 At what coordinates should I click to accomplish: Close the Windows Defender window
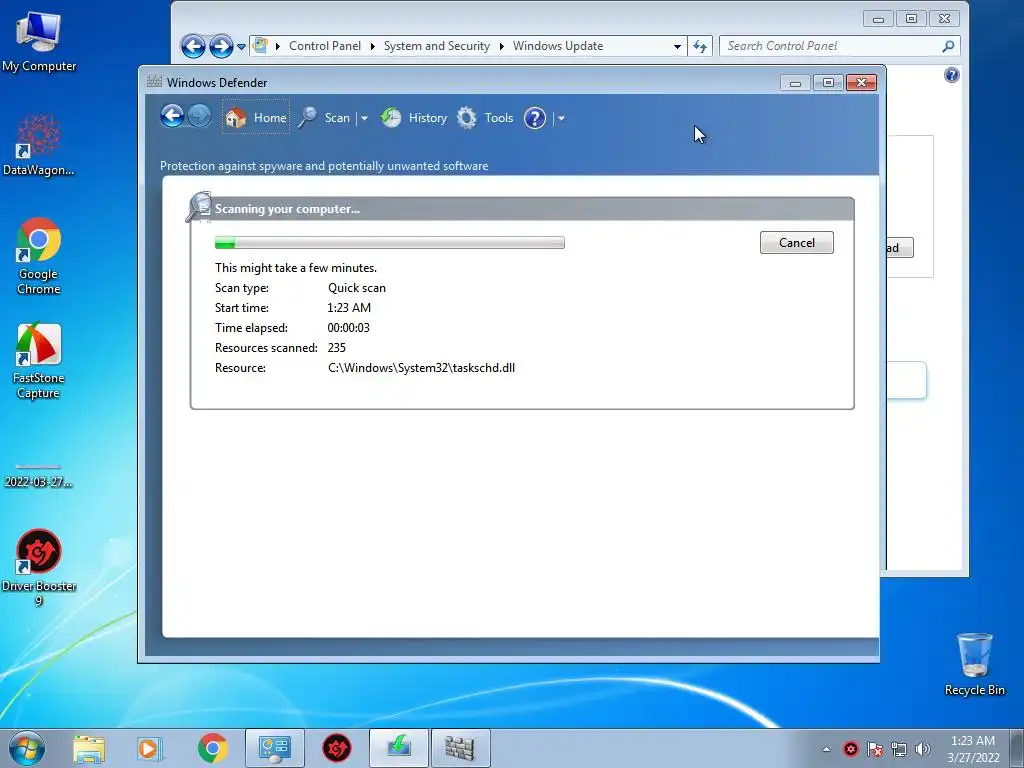[861, 83]
